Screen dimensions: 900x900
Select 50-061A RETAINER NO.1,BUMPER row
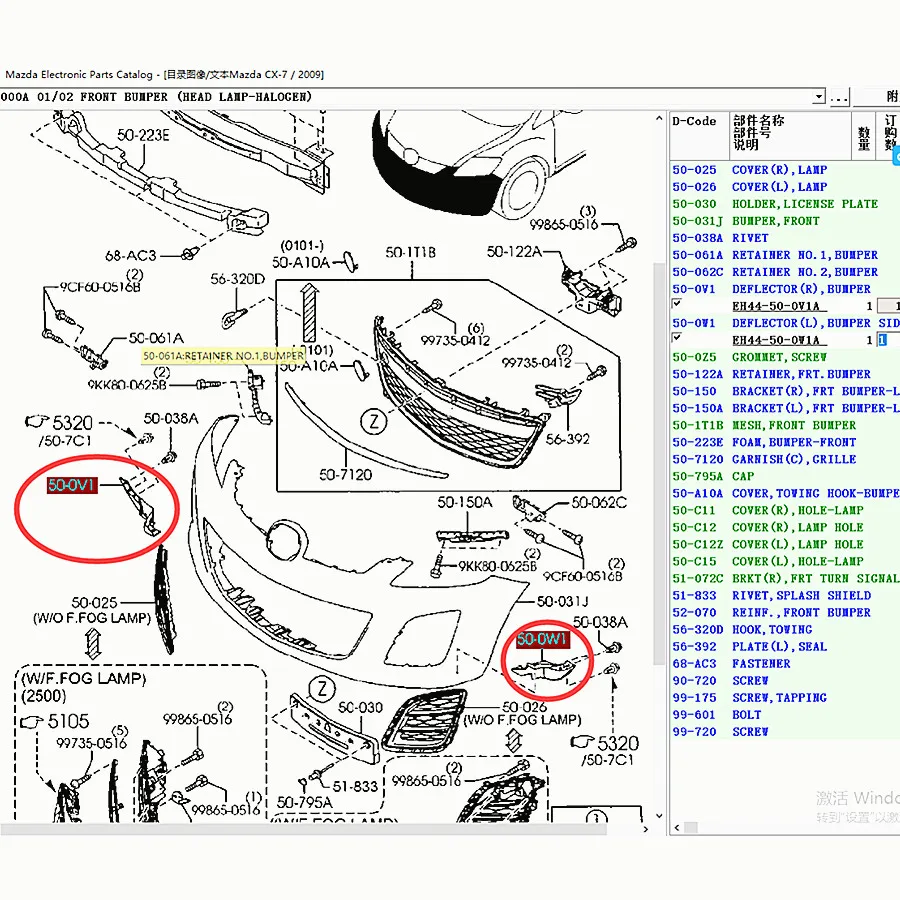tap(785, 255)
